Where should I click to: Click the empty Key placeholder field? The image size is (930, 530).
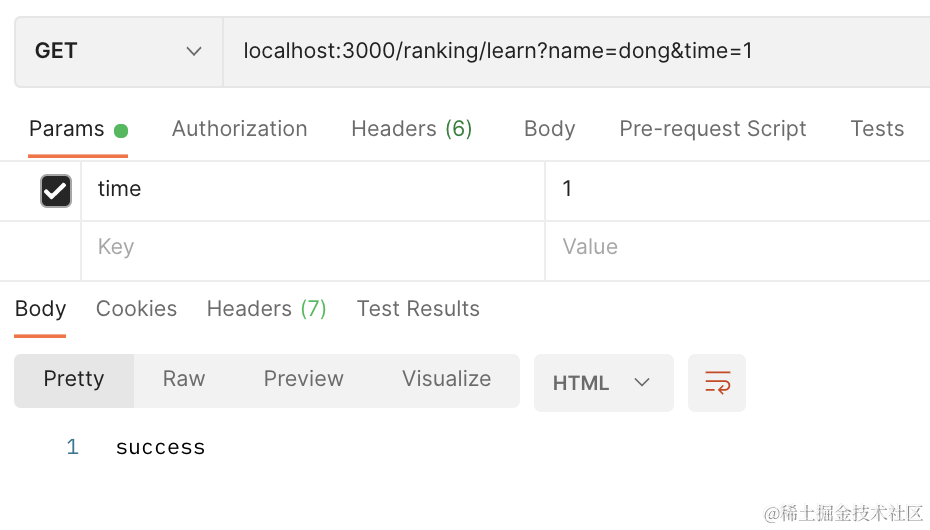tap(310, 247)
